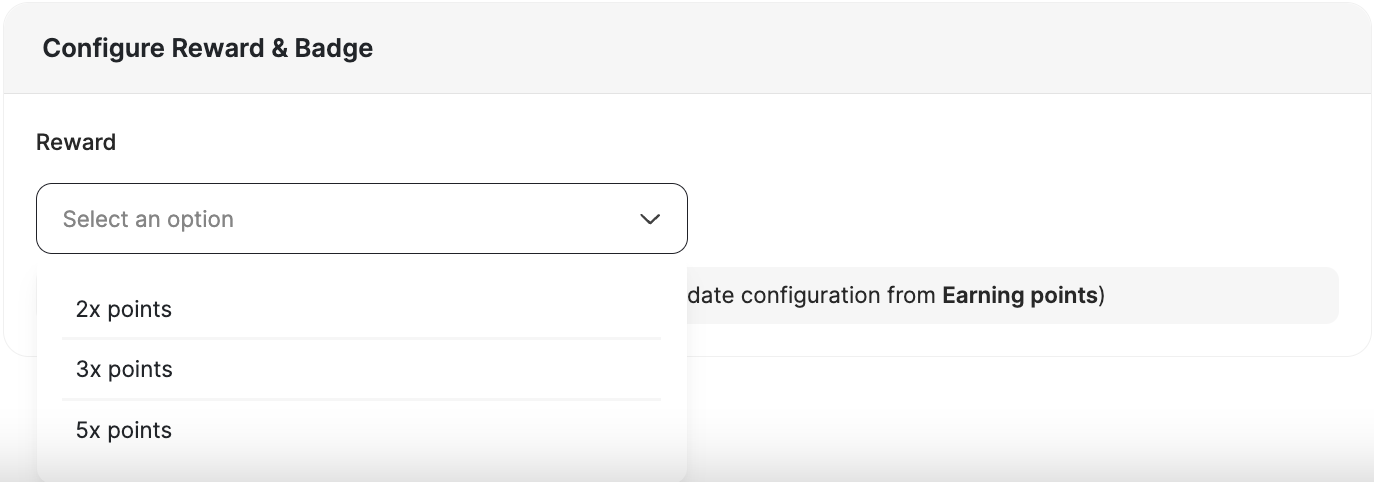Set reward multiplier to 3x points
The image size is (1374, 482).
124,370
